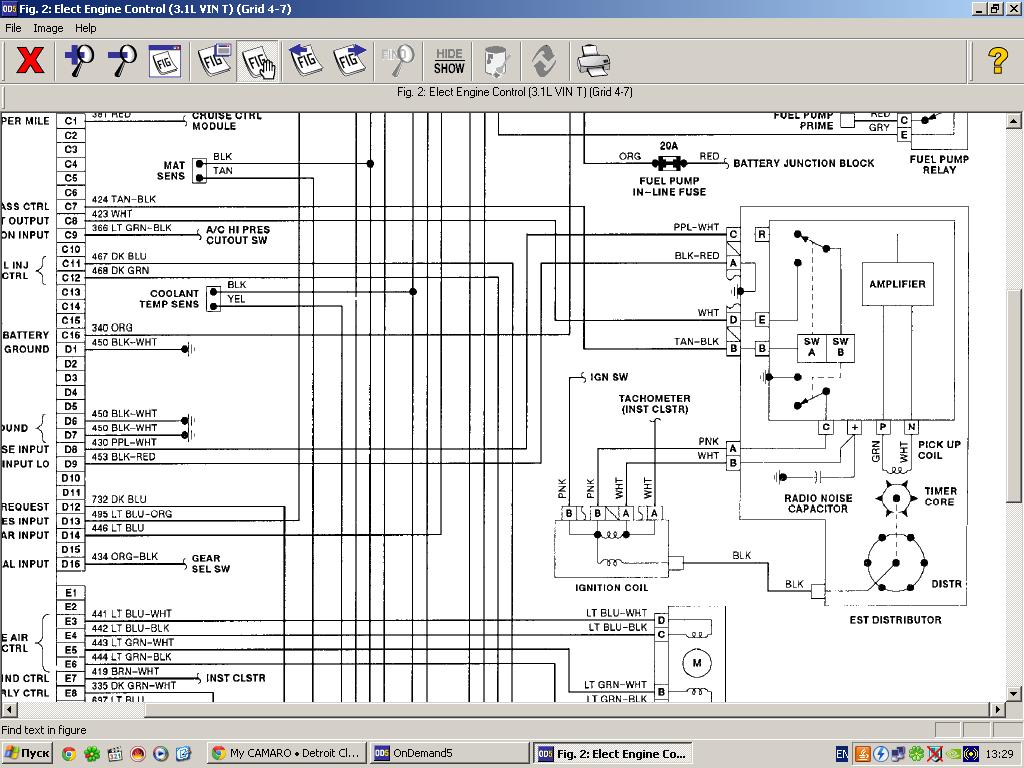Viewport: 1024px width, 768px height.
Task: Toggle the HIDE/SHOW button
Action: [x=449, y=61]
